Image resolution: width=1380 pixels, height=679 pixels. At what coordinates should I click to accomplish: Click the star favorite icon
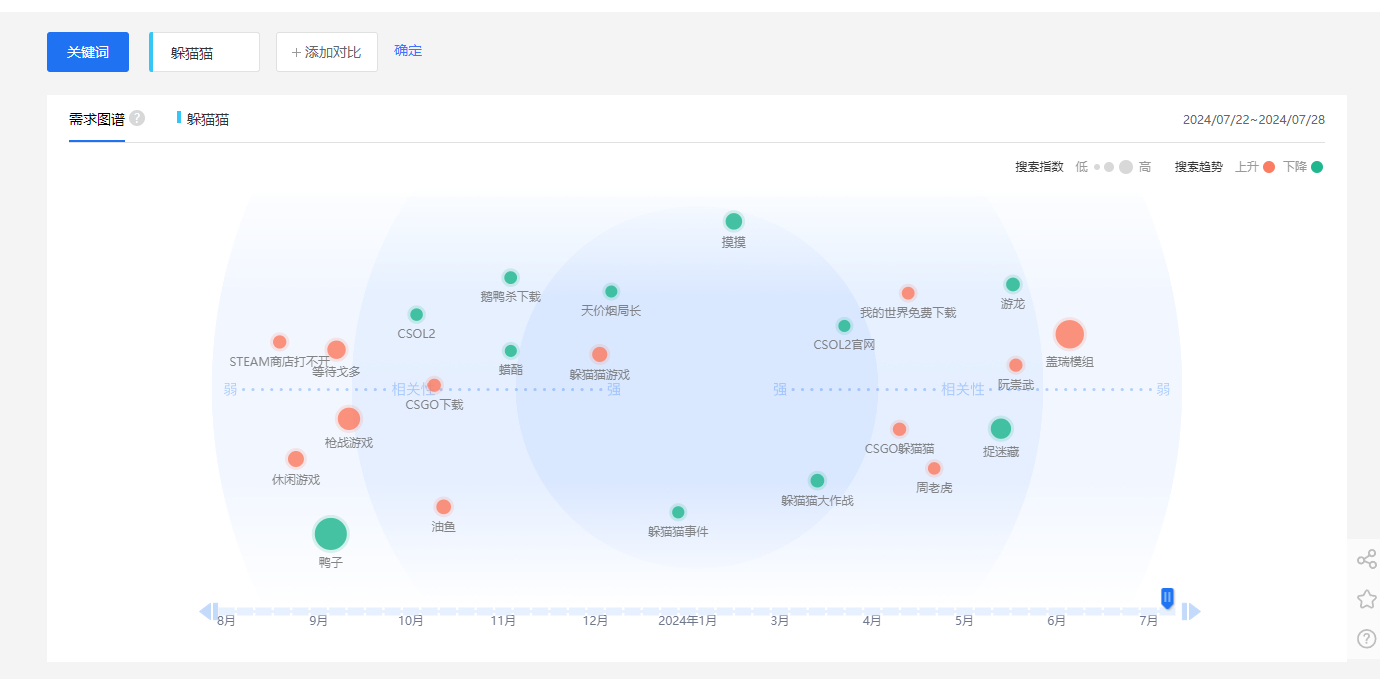coord(1366,599)
